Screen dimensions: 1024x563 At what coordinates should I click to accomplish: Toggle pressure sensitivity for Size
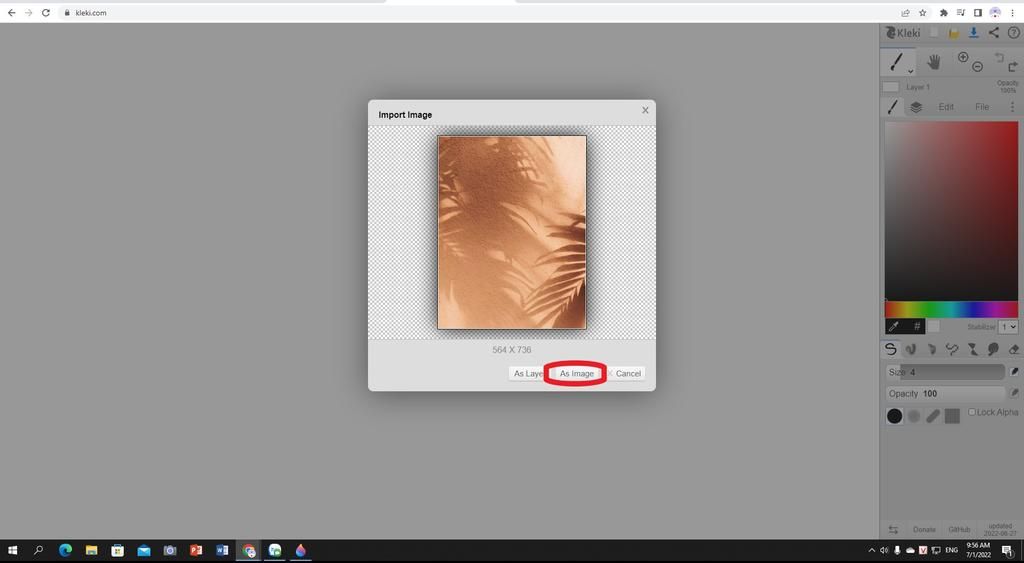point(1014,372)
